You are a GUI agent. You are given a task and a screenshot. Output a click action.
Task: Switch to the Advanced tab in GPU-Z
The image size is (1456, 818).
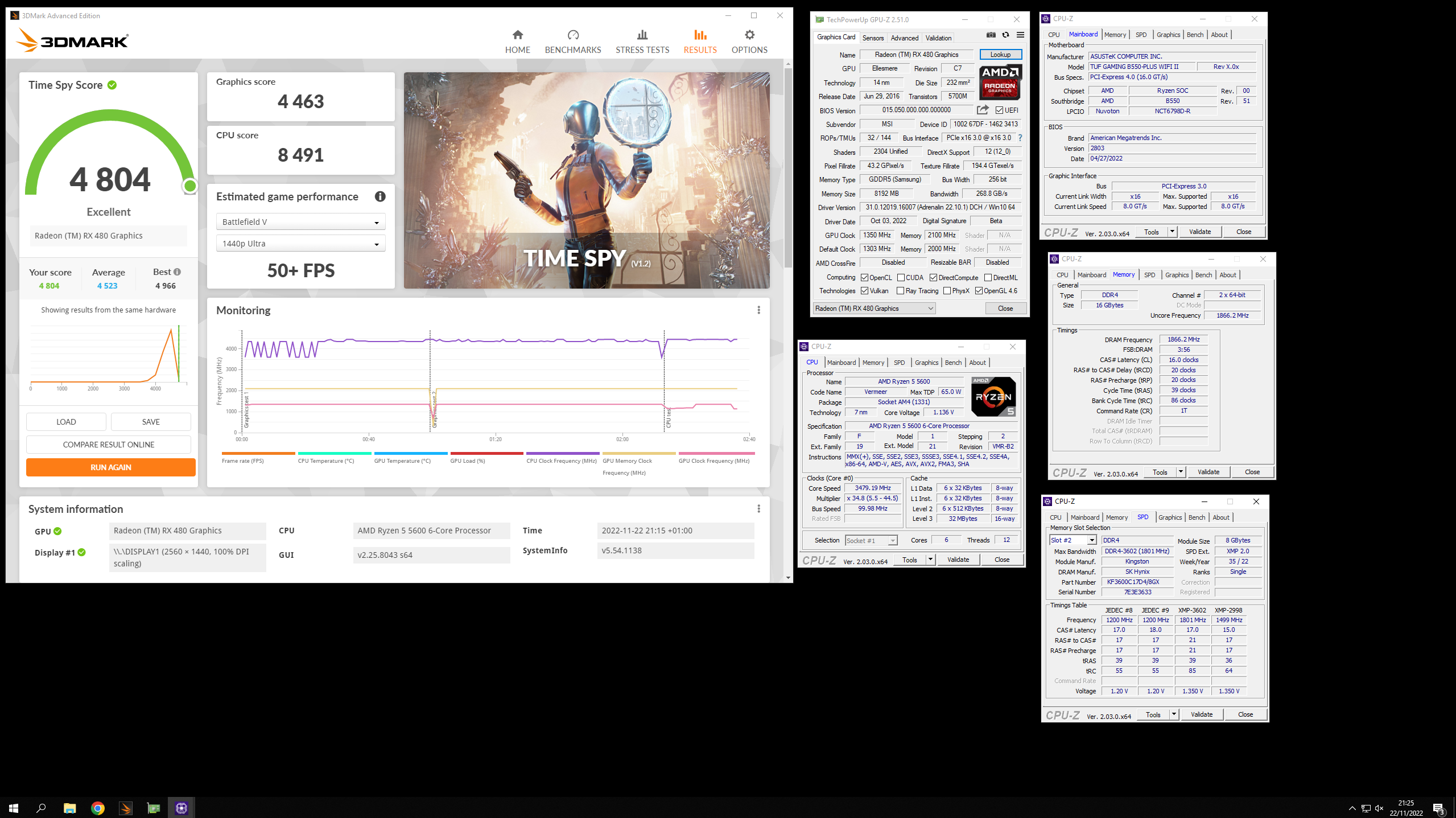pos(904,38)
